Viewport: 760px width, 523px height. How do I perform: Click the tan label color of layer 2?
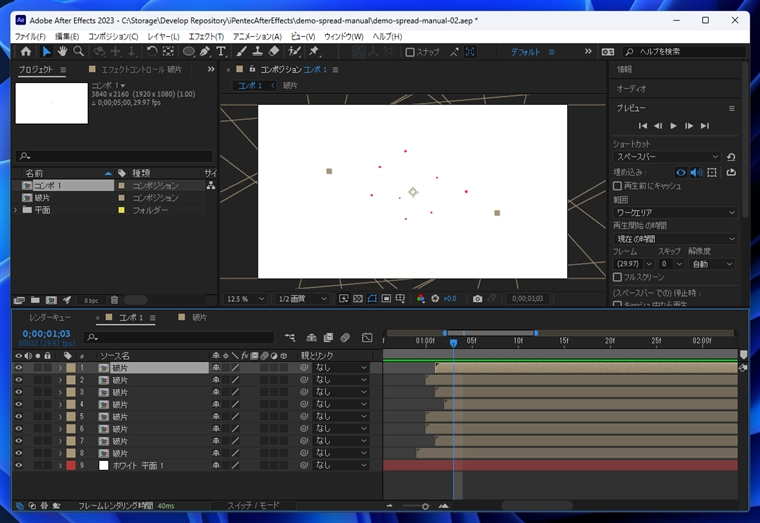(x=71, y=380)
